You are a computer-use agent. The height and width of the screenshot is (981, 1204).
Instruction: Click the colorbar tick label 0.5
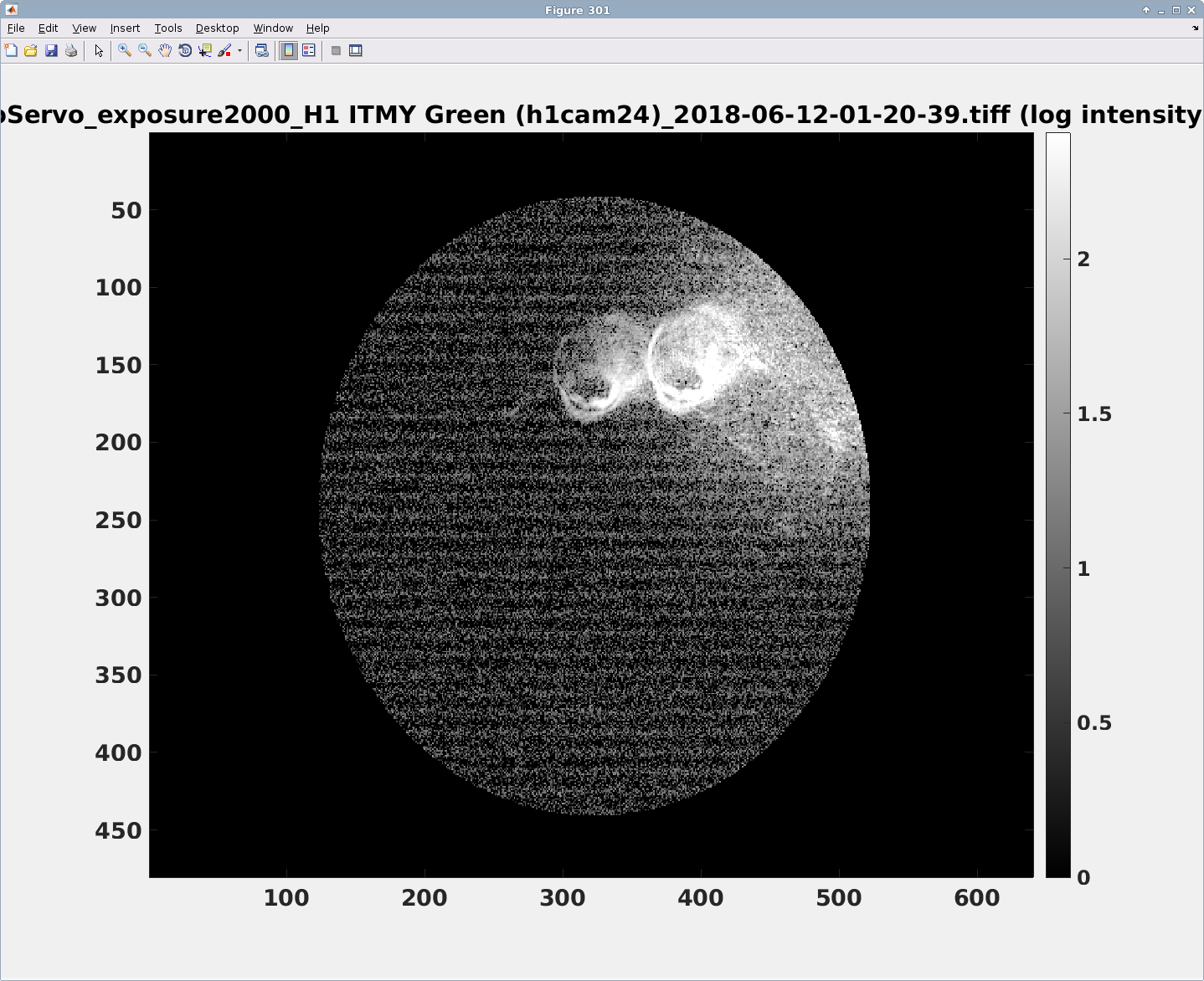(x=1094, y=723)
